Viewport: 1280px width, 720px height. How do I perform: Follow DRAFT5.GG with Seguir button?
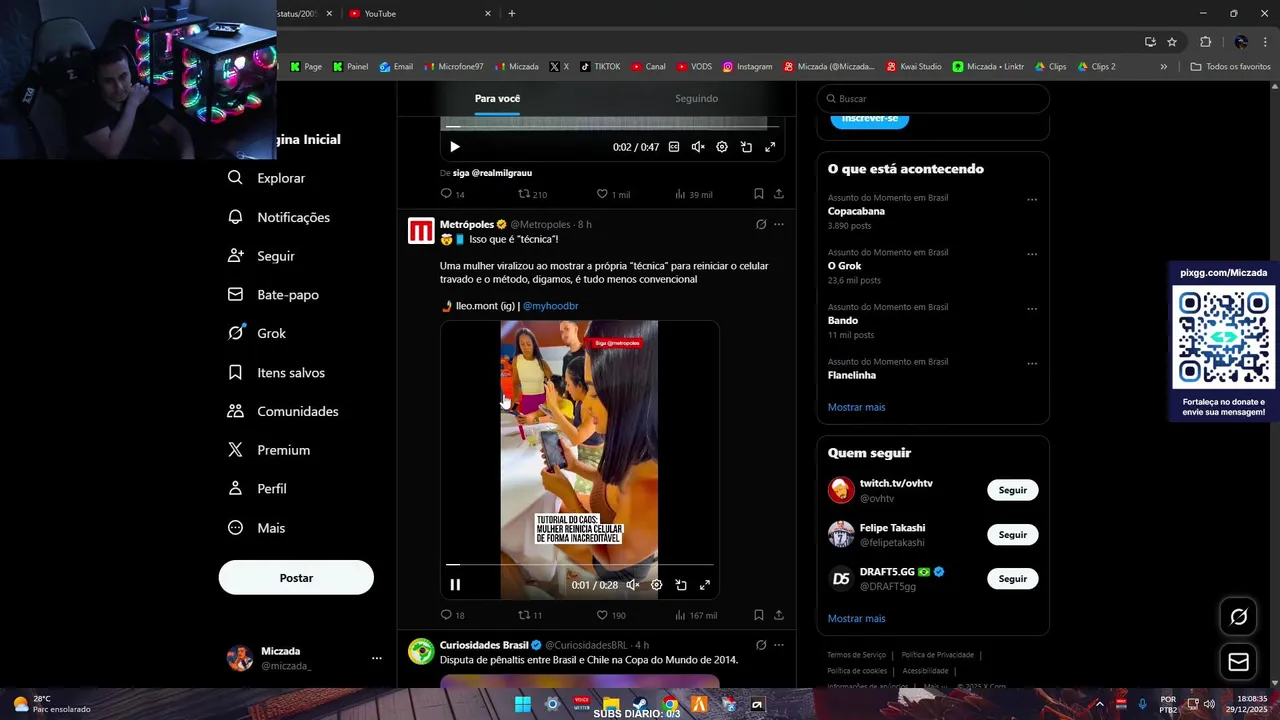(x=1012, y=579)
